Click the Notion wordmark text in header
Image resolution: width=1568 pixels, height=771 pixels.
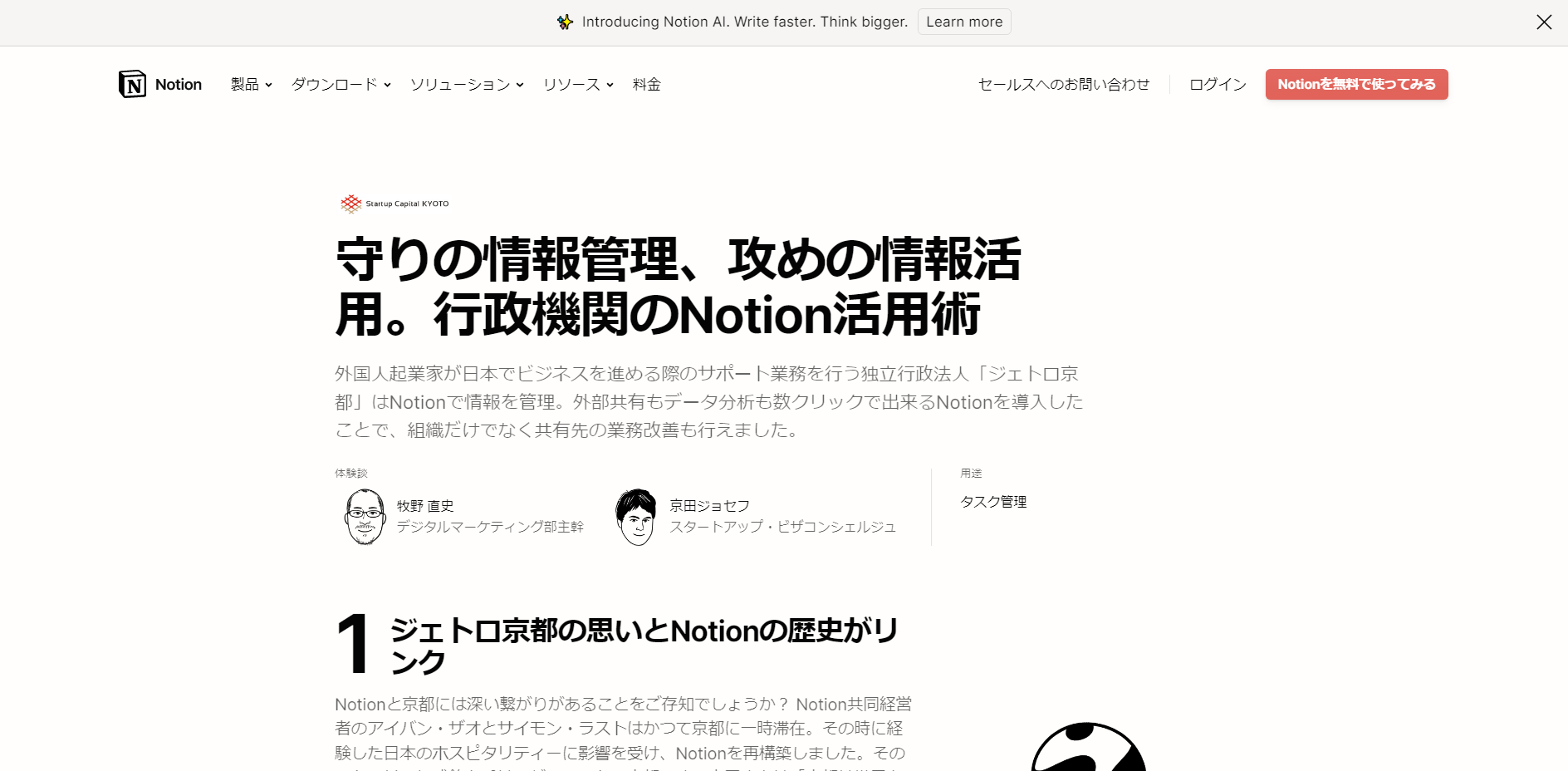click(179, 84)
